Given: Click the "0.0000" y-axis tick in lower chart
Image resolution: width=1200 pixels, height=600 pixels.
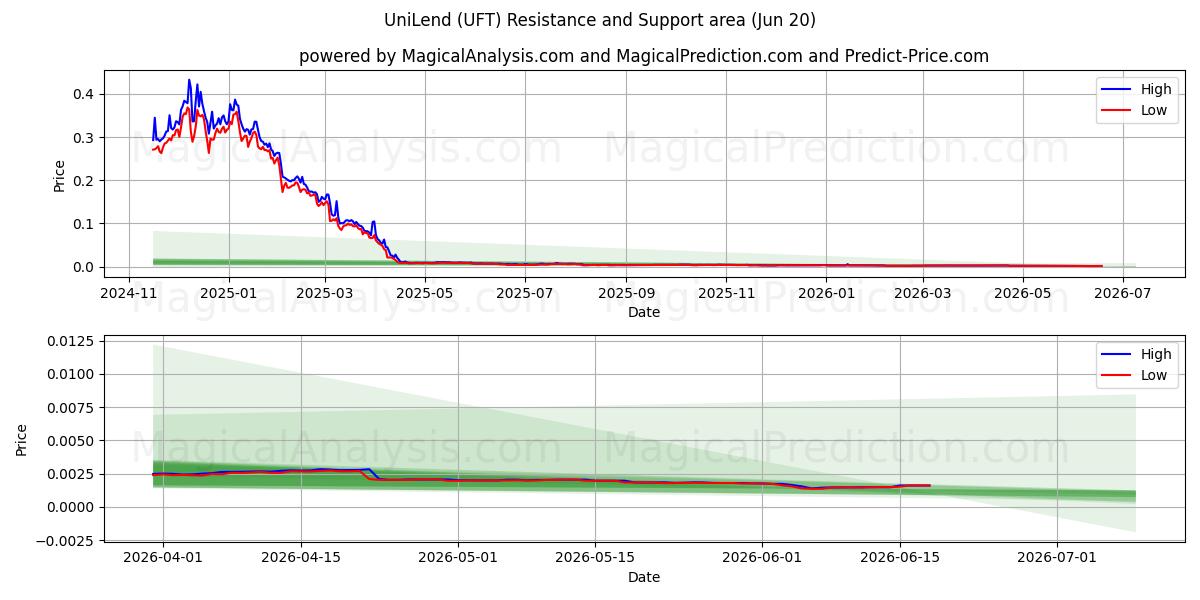Looking at the screenshot, I should [x=71, y=507].
